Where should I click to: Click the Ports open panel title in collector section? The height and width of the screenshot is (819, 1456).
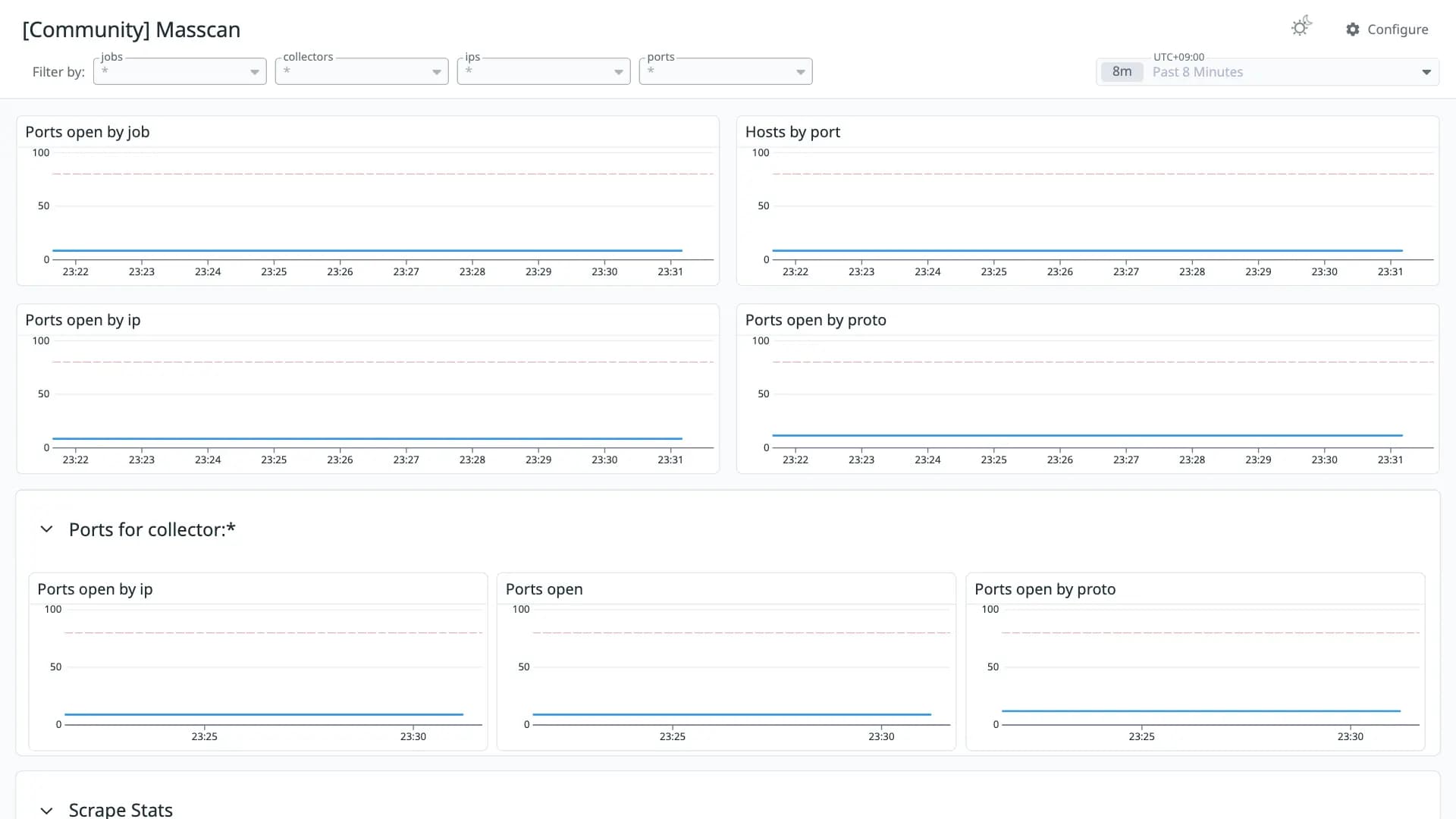pos(544,589)
